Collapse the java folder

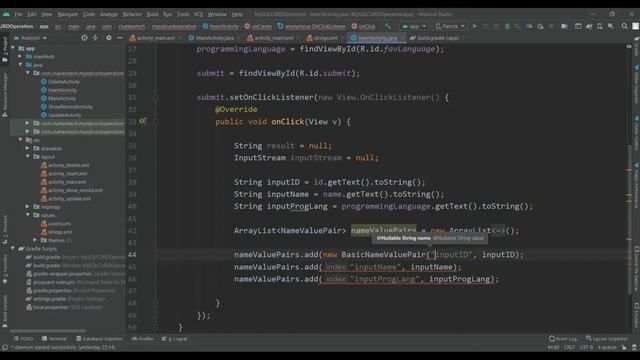[20, 64]
